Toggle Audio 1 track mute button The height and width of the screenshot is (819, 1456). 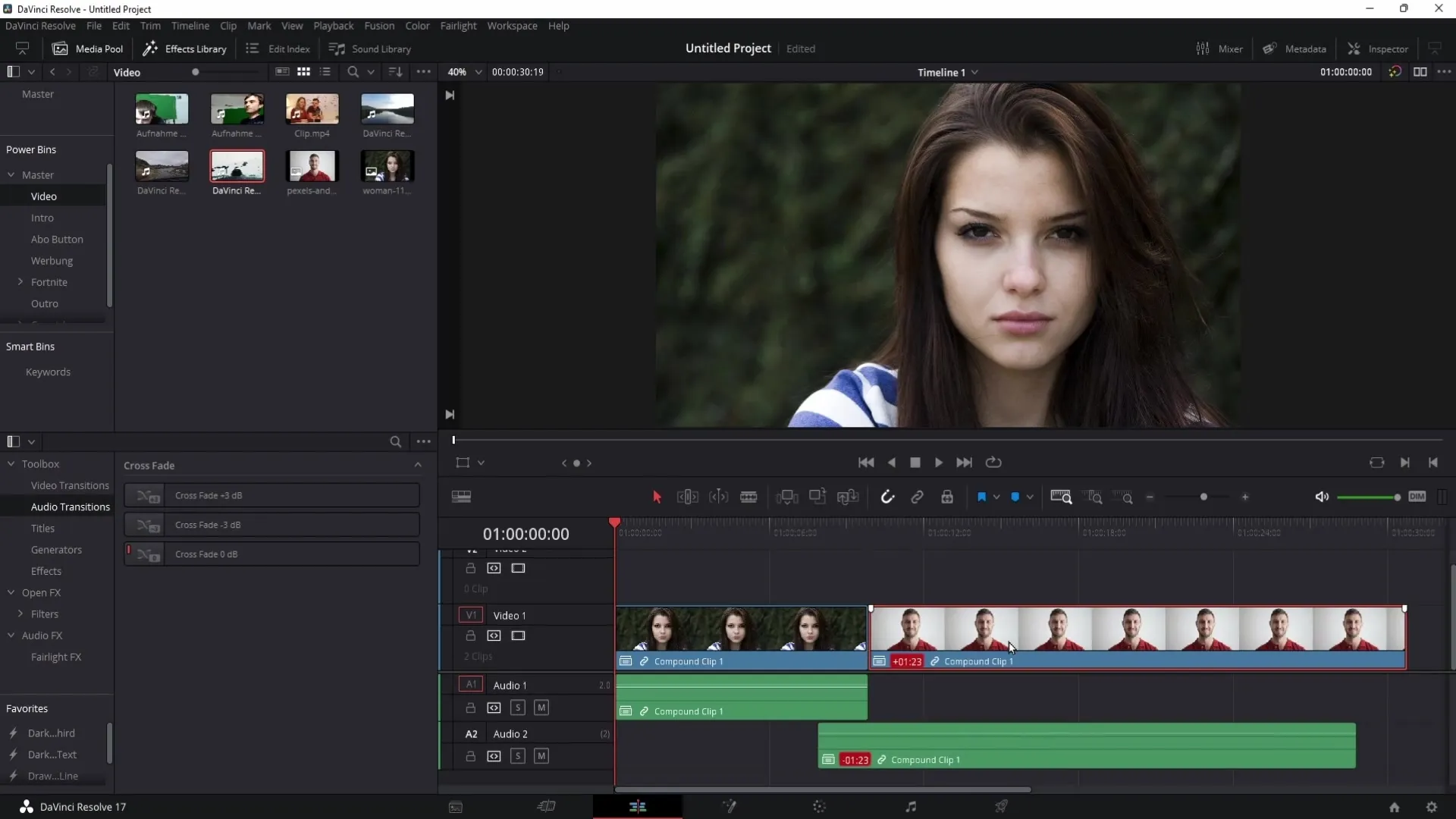pos(541,707)
